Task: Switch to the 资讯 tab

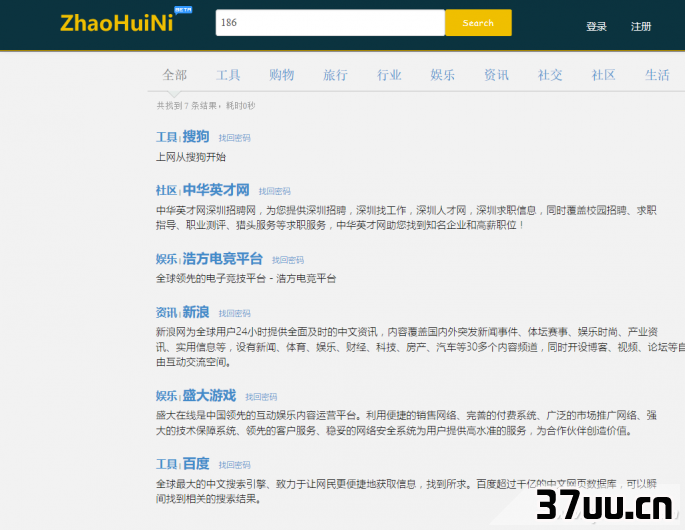Action: 496,75
